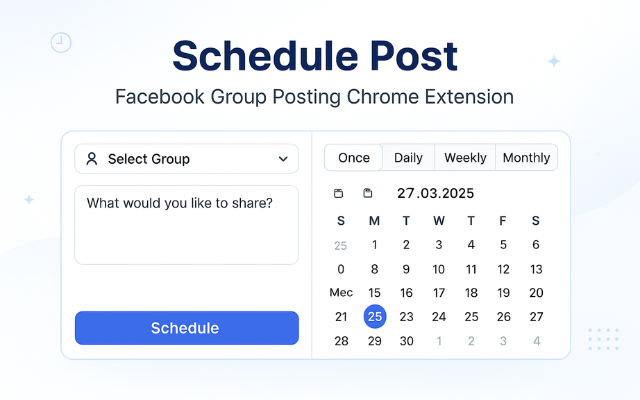Open the Select Group dropdown
640x400 pixels.
coord(187,159)
